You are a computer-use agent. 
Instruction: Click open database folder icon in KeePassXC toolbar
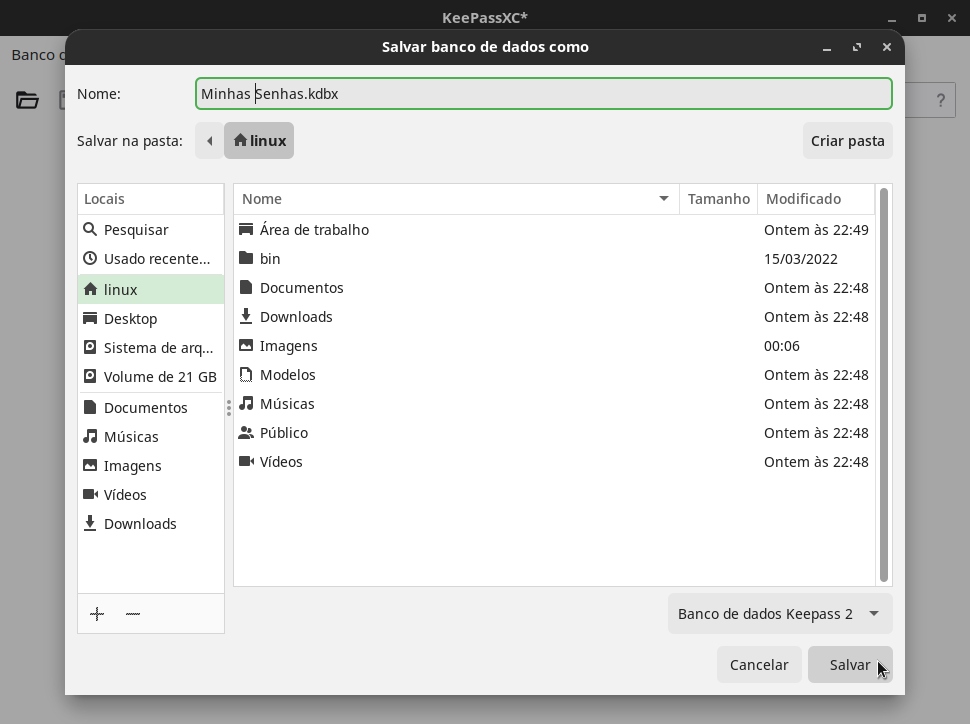click(27, 100)
